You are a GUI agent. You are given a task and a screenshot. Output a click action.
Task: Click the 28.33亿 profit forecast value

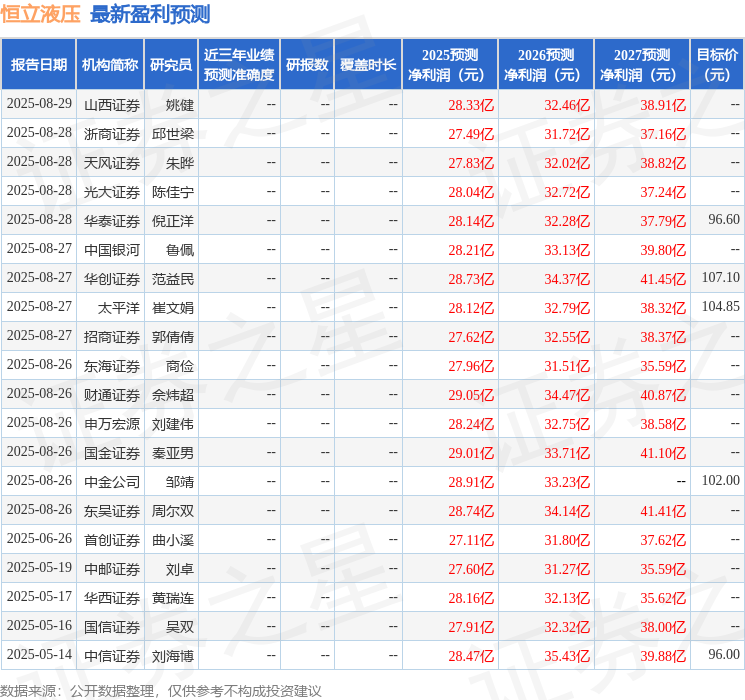coord(471,105)
